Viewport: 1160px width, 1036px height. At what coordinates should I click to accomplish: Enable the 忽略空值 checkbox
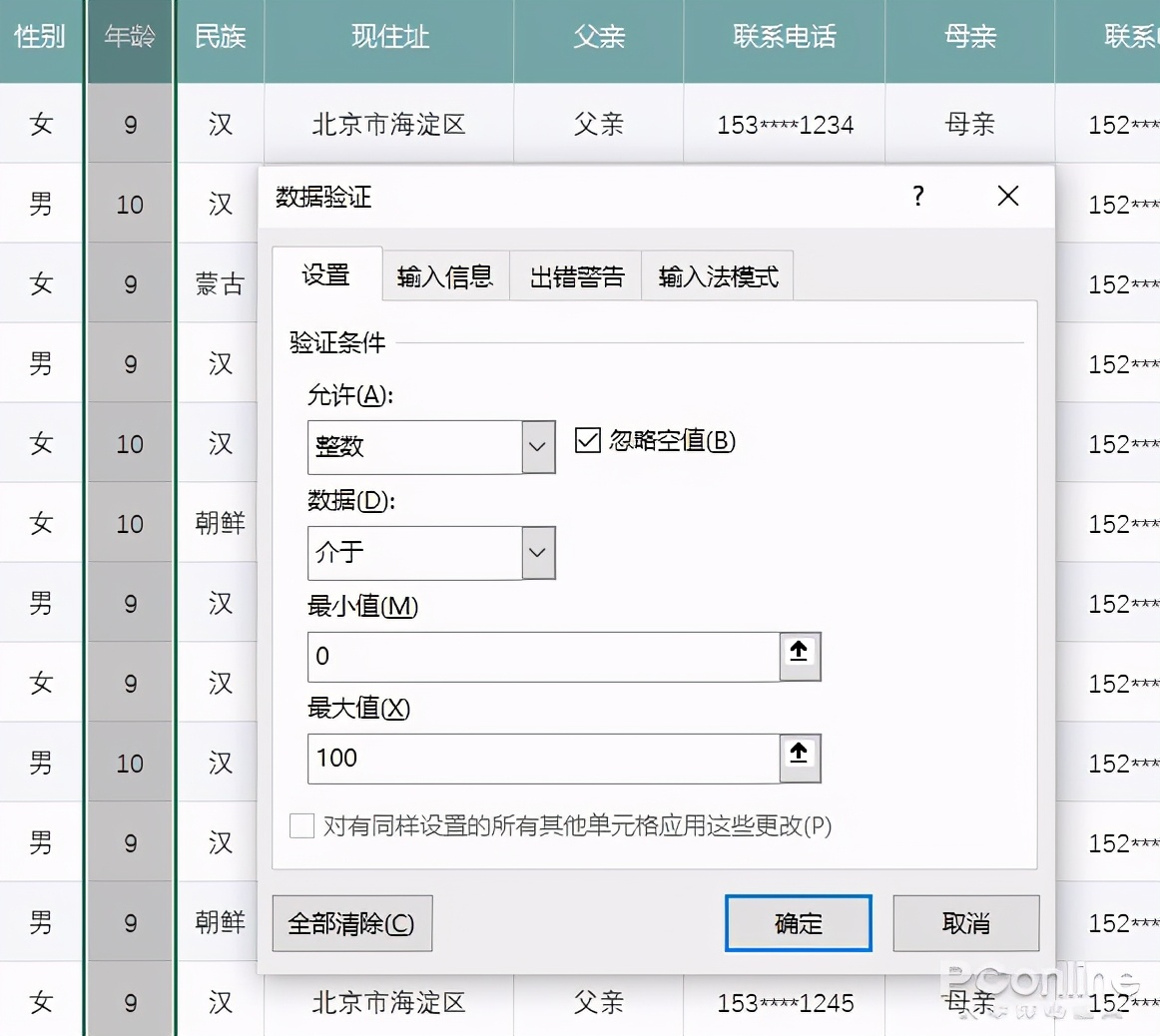click(x=587, y=440)
